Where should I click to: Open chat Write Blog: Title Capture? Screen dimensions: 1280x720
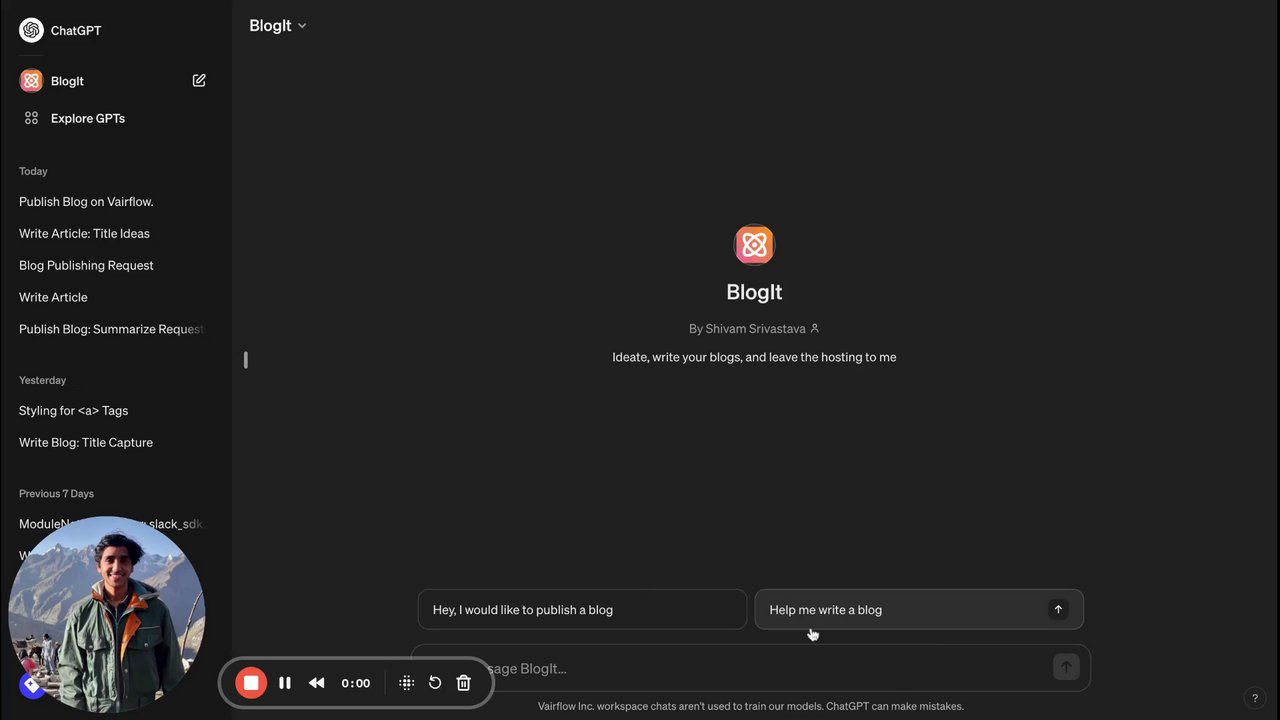pos(86,443)
